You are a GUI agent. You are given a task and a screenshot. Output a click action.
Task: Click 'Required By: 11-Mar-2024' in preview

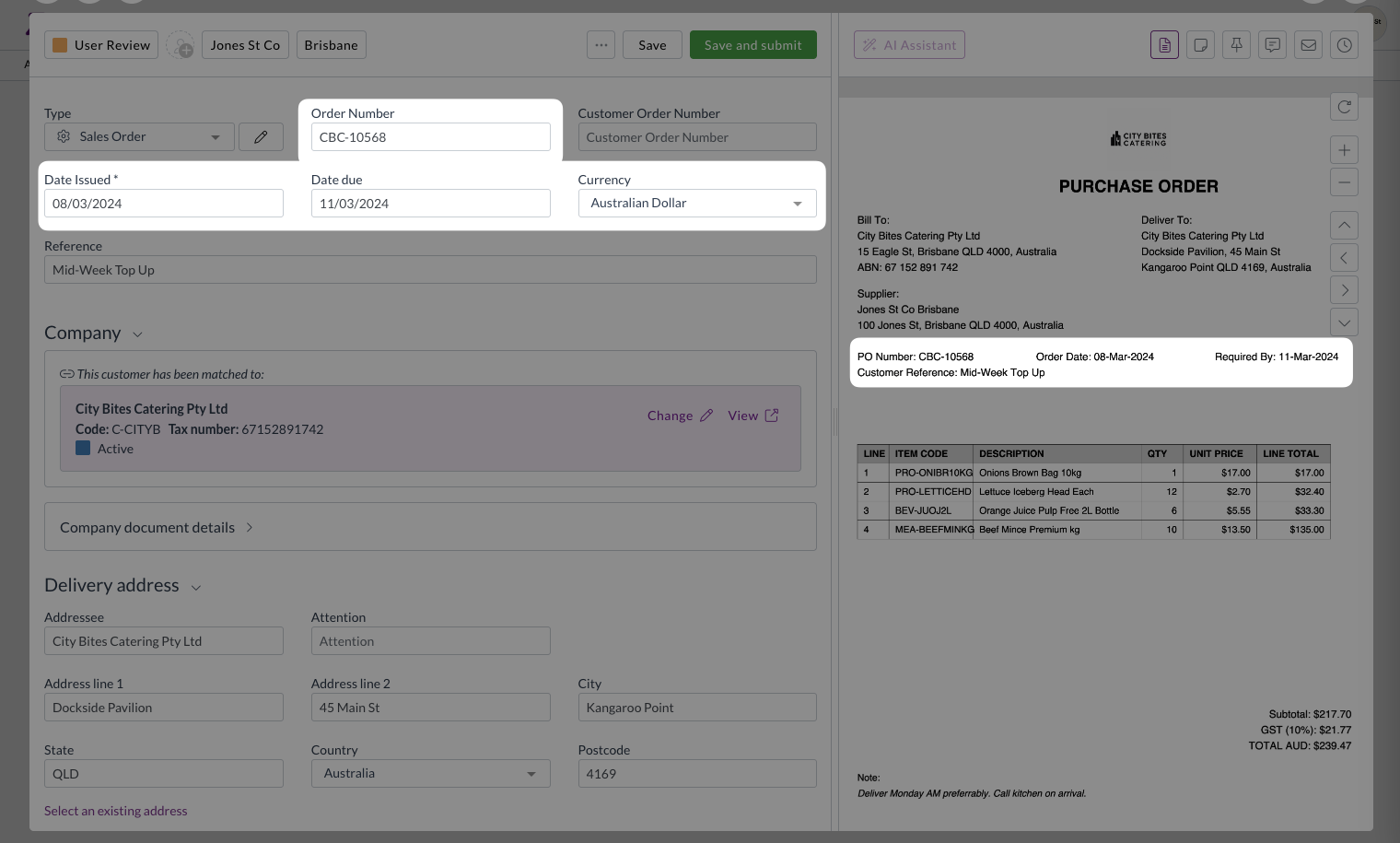click(1276, 357)
